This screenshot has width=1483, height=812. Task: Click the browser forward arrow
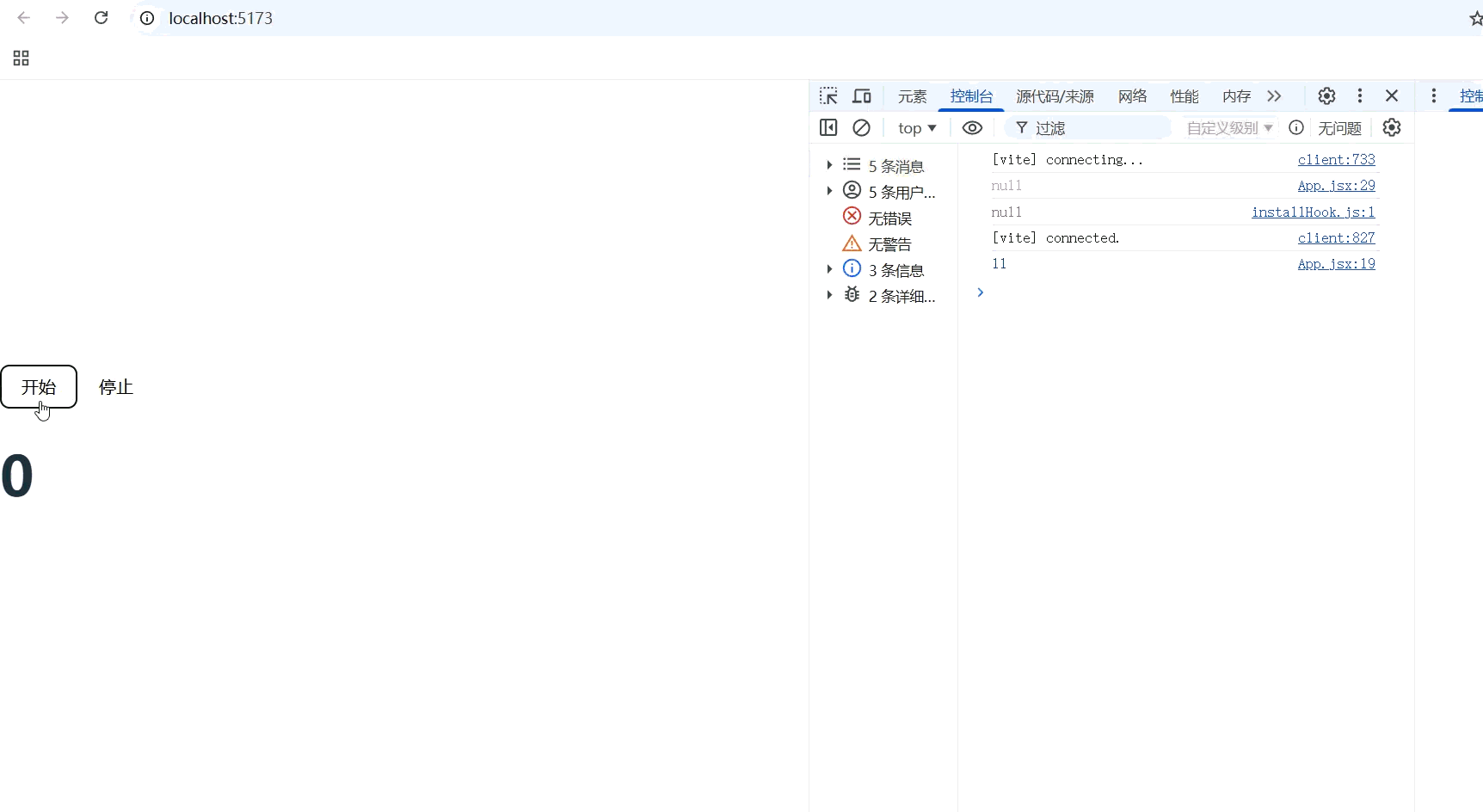click(62, 18)
